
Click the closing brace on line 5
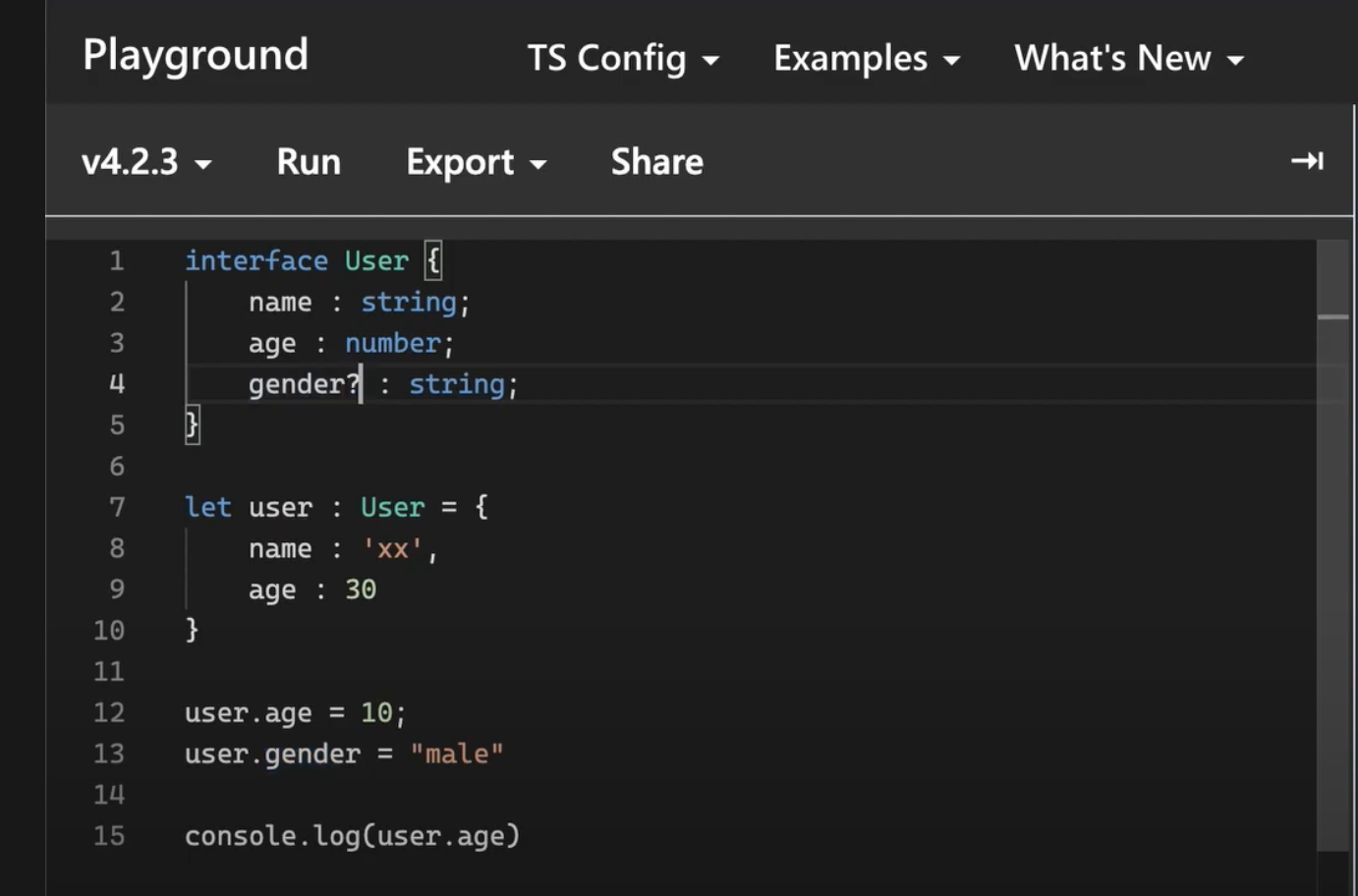pos(193,425)
